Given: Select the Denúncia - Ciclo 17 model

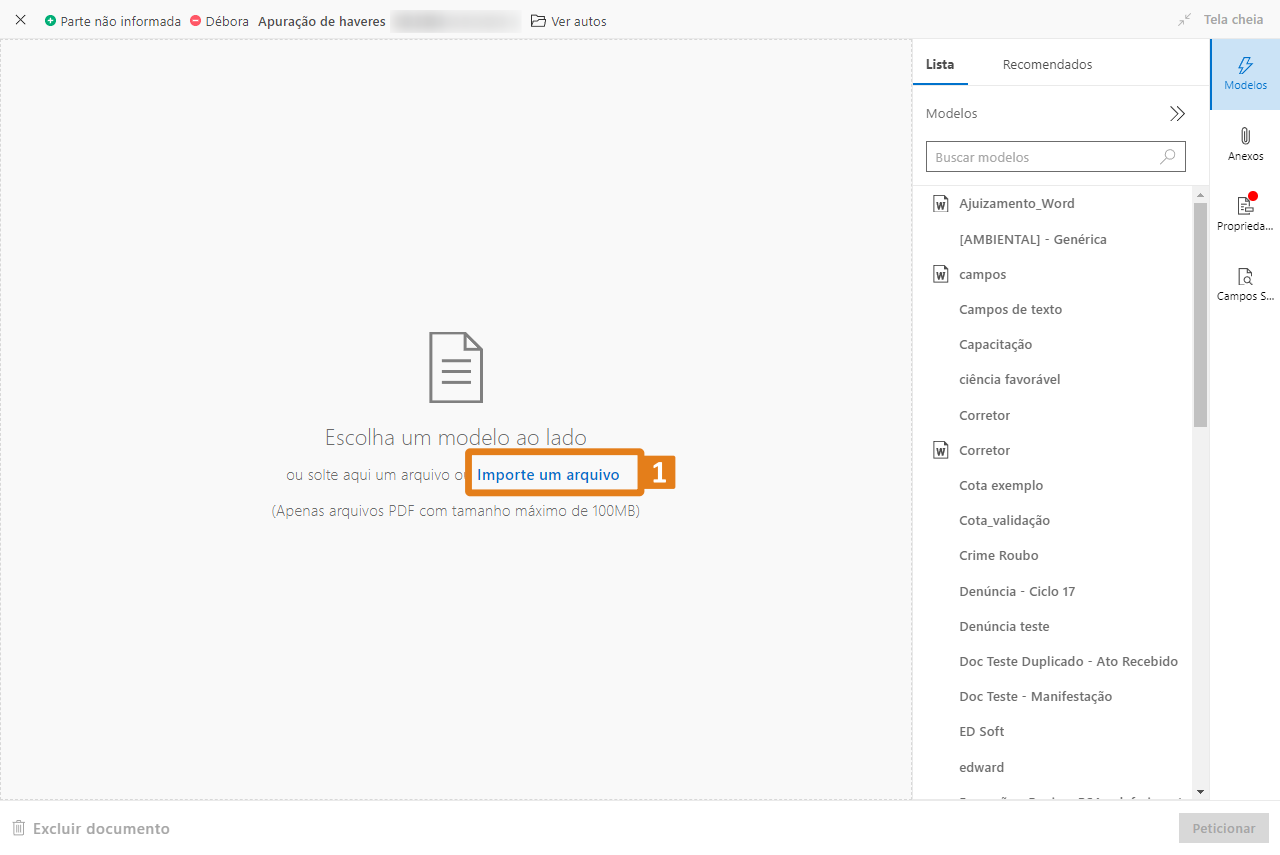Looking at the screenshot, I should click(1016, 591).
